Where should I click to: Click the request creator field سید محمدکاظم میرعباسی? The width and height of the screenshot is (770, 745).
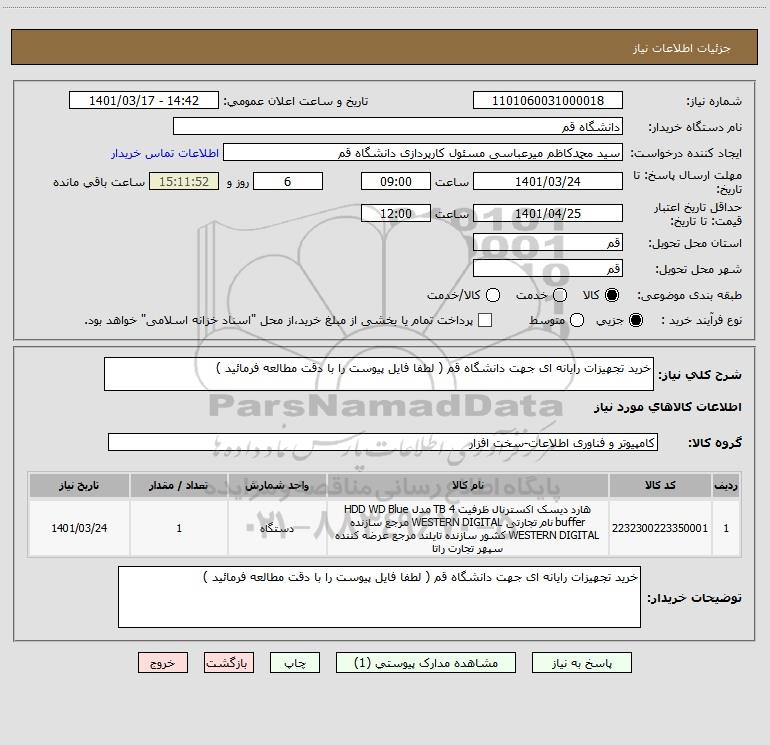click(423, 153)
